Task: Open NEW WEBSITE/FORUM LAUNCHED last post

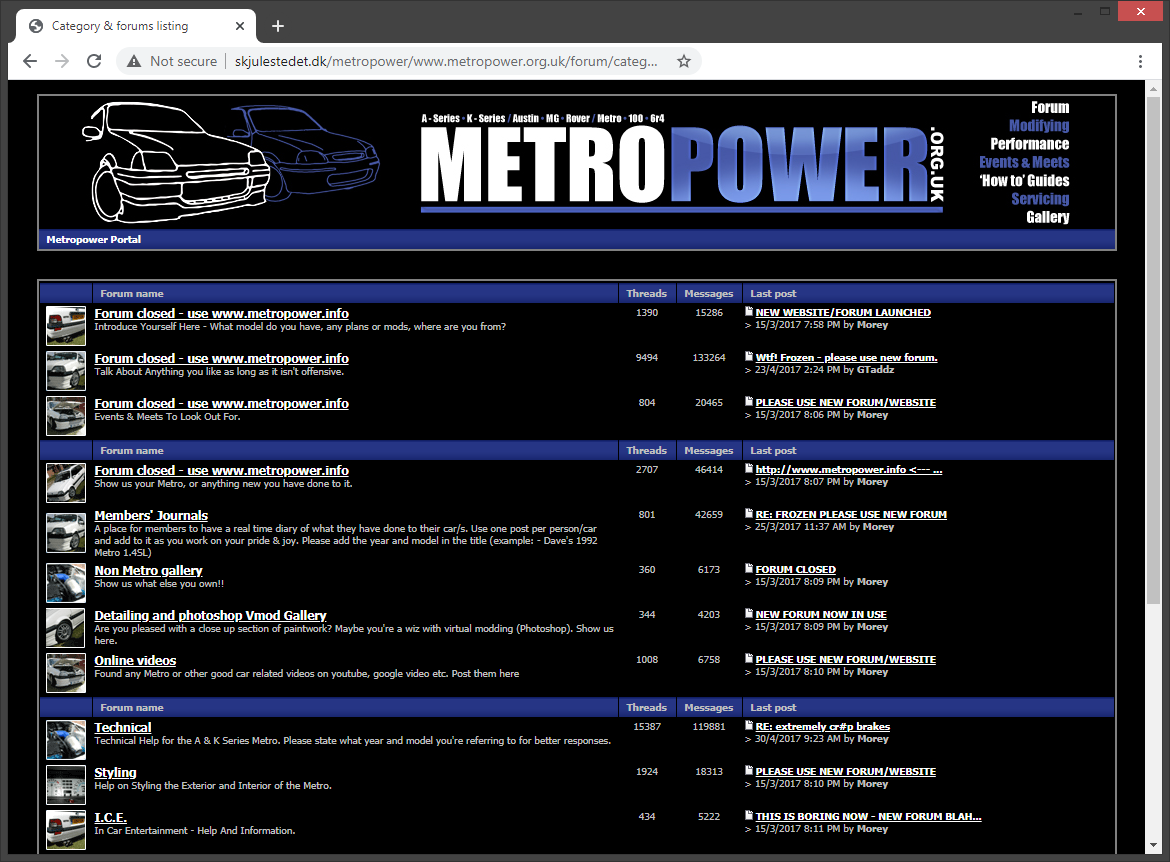Action: click(842, 313)
